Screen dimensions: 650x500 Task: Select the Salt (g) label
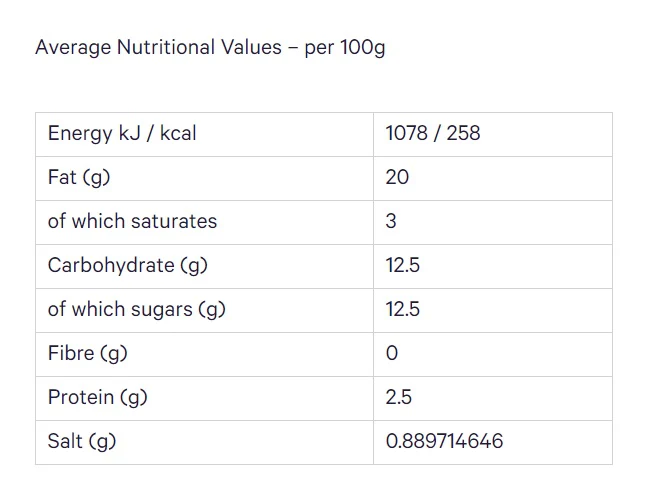pyautogui.click(x=82, y=441)
